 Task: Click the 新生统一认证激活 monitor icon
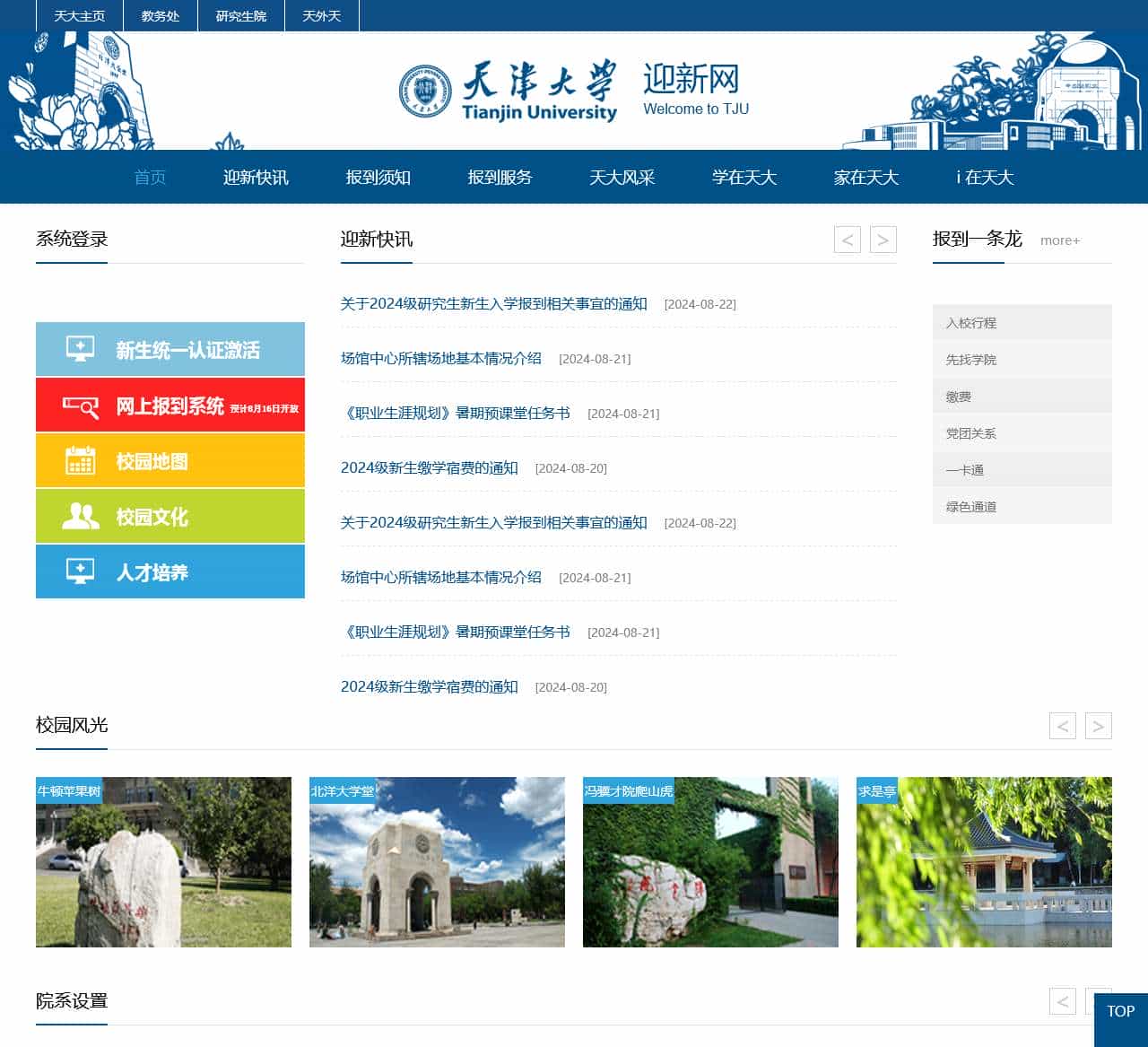80,349
